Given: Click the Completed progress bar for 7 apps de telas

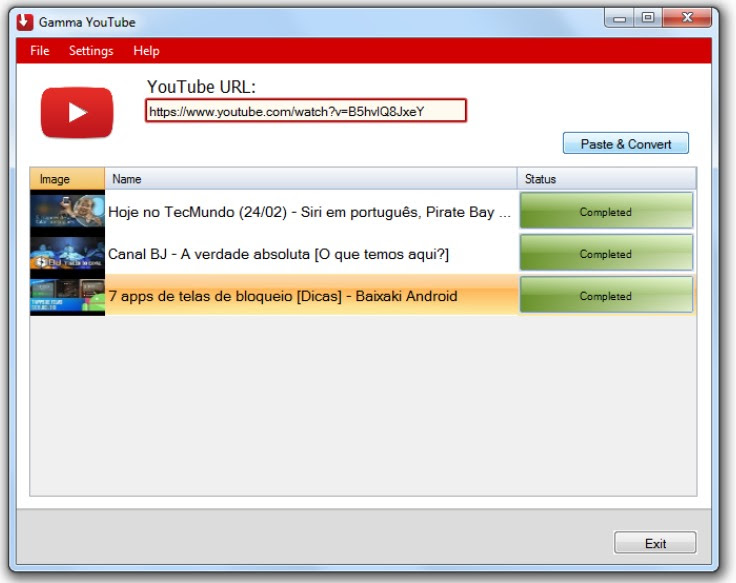Looking at the screenshot, I should (606, 295).
